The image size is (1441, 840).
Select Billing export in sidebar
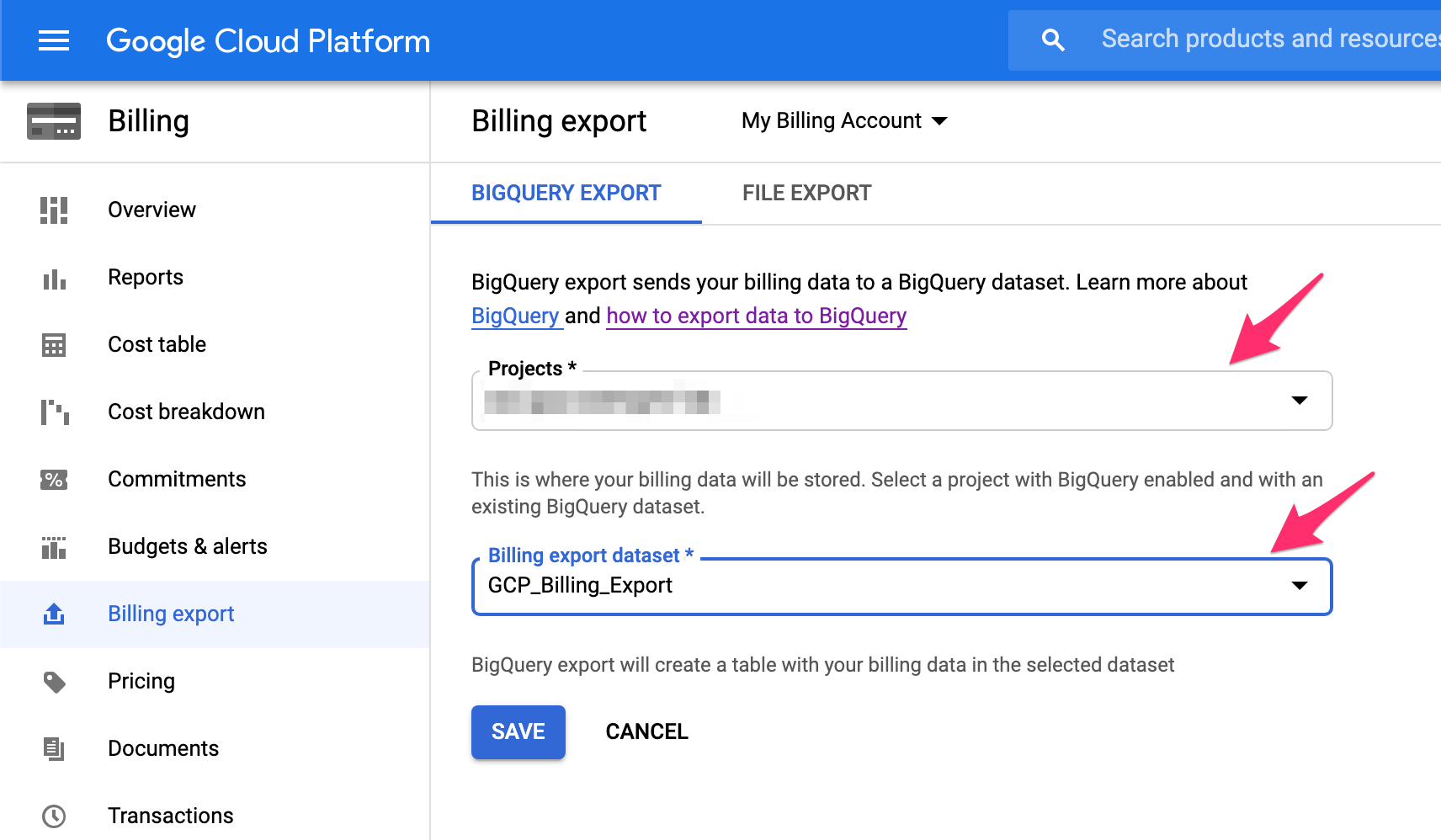[x=215, y=614]
